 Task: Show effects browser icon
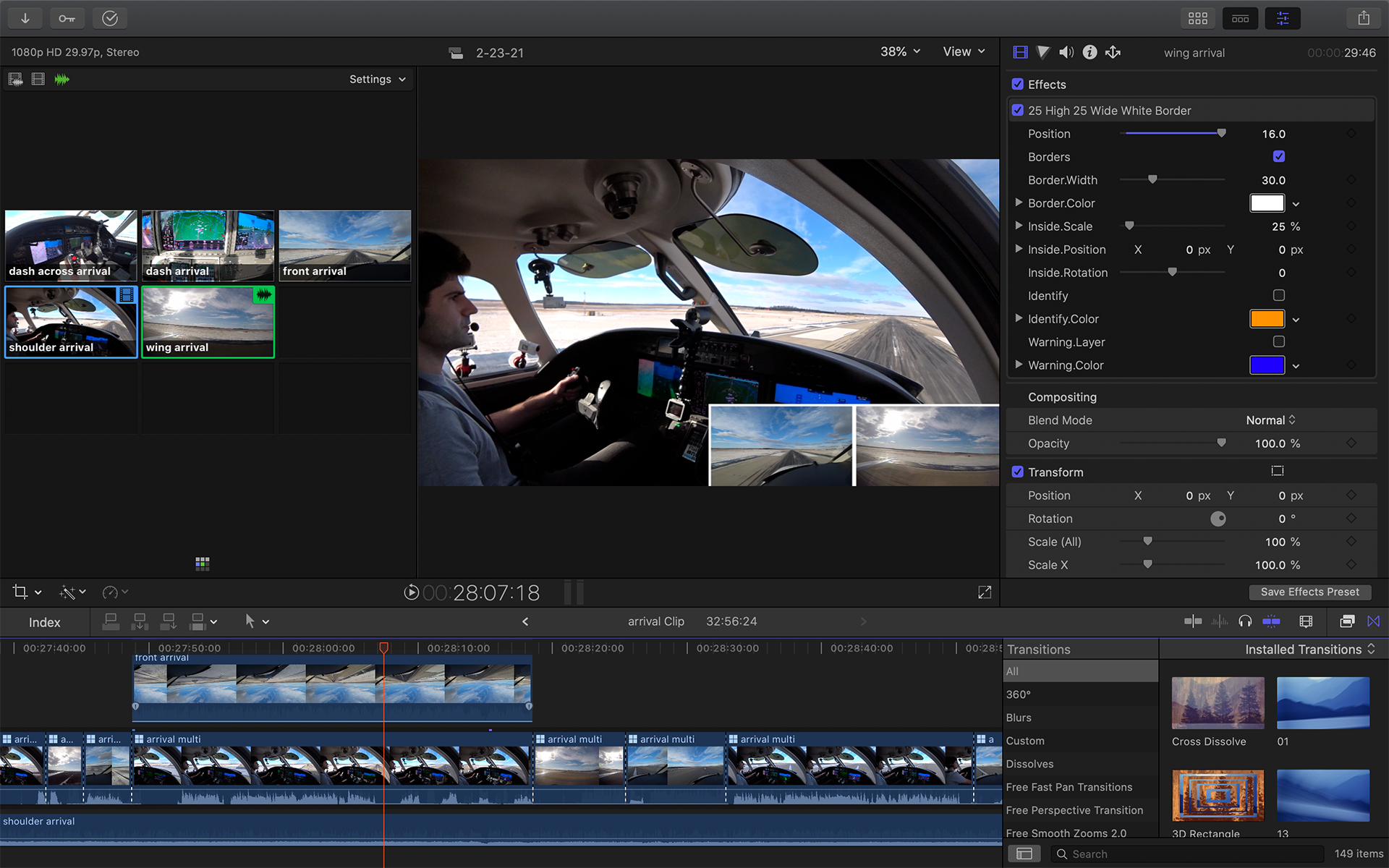click(1347, 621)
